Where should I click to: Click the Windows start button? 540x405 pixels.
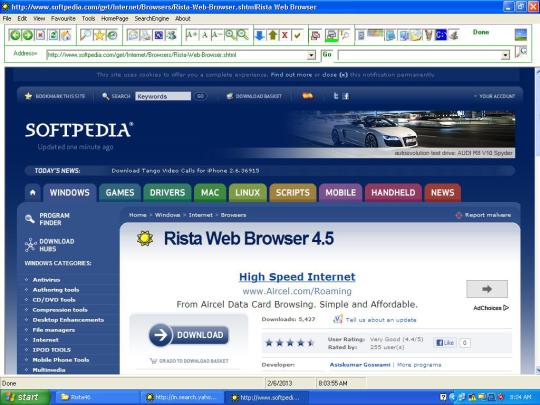pyautogui.click(x=24, y=397)
